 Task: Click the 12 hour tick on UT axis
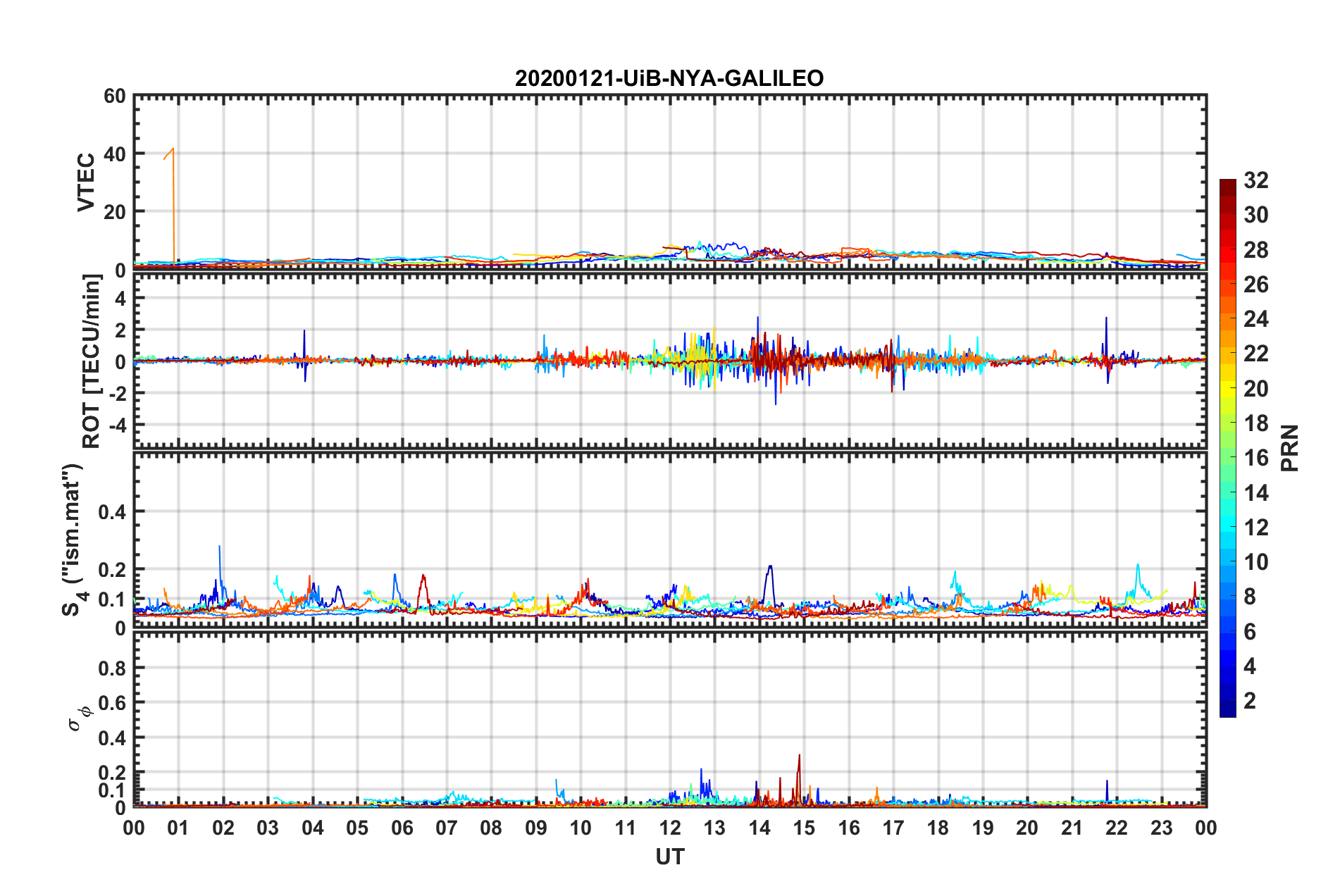coord(670,828)
